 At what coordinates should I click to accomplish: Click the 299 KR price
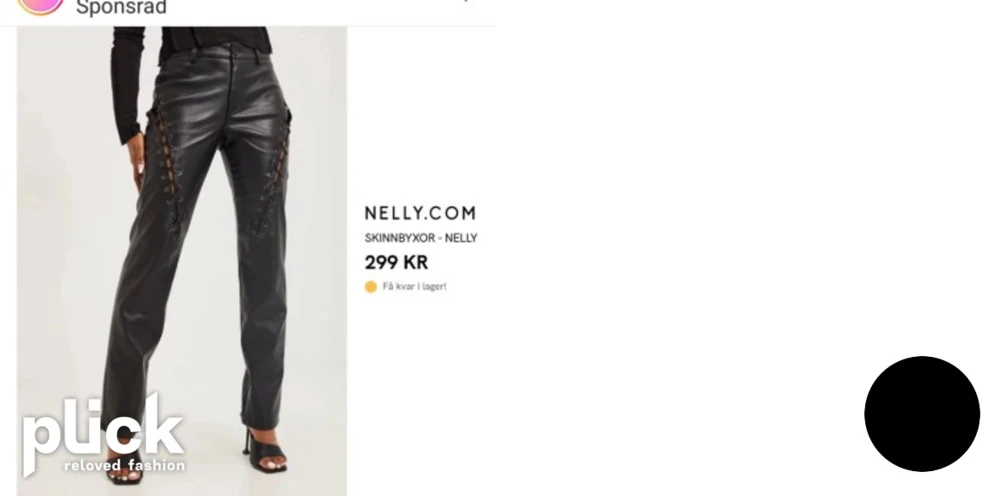396,263
